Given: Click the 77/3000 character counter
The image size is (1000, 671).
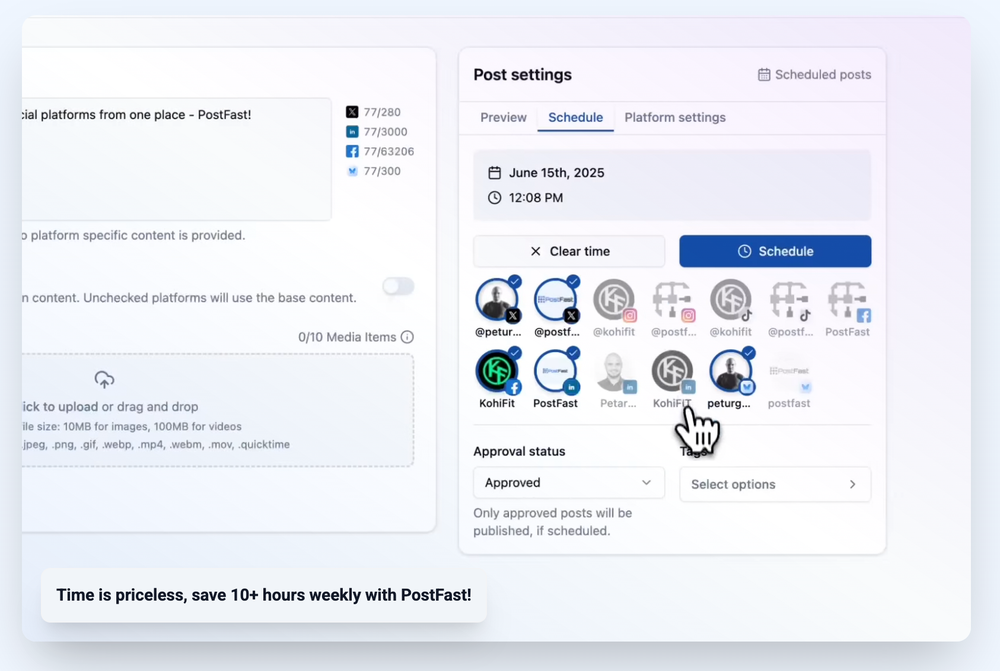Looking at the screenshot, I should click(x=385, y=132).
